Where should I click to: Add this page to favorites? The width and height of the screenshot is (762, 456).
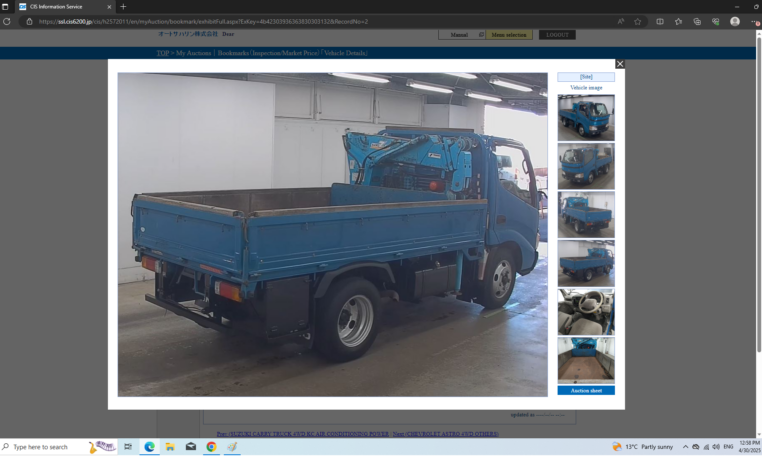(x=638, y=21)
